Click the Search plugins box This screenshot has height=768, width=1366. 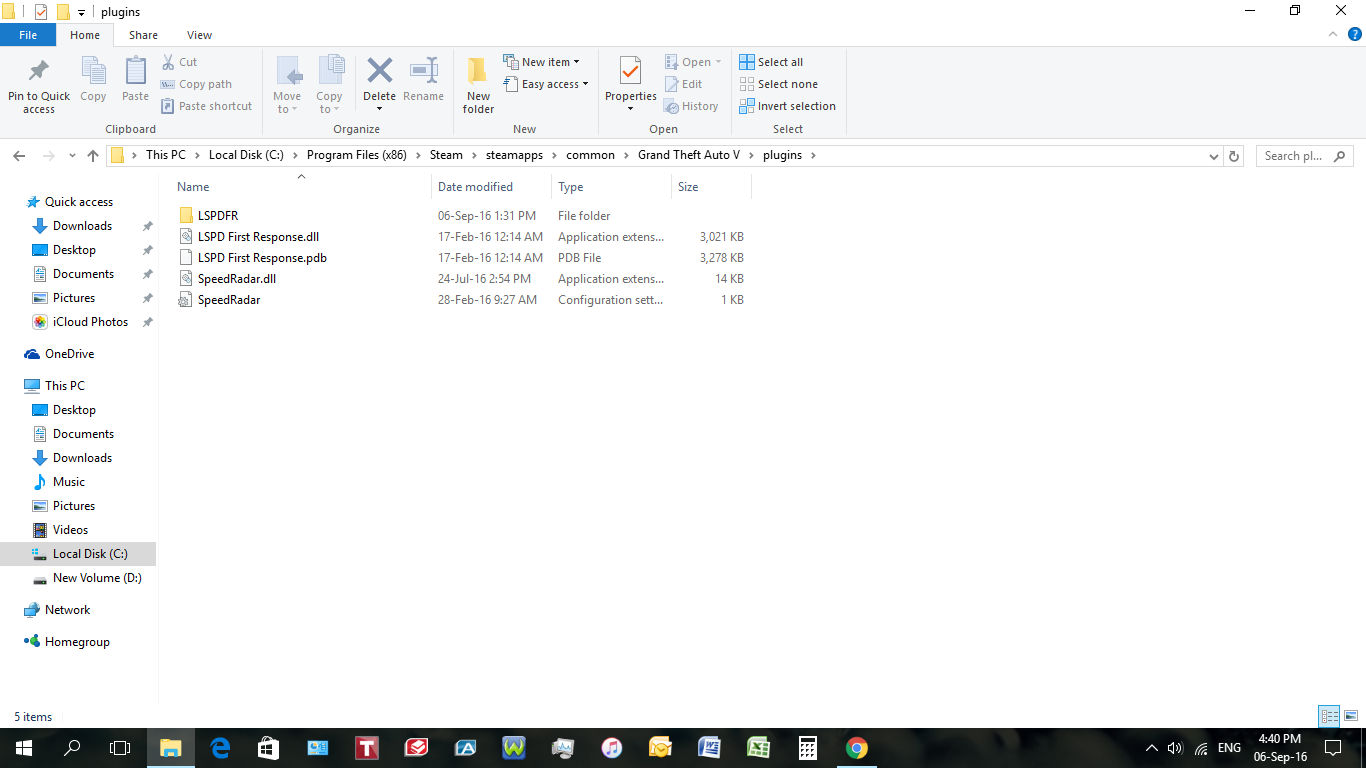pyautogui.click(x=1304, y=156)
